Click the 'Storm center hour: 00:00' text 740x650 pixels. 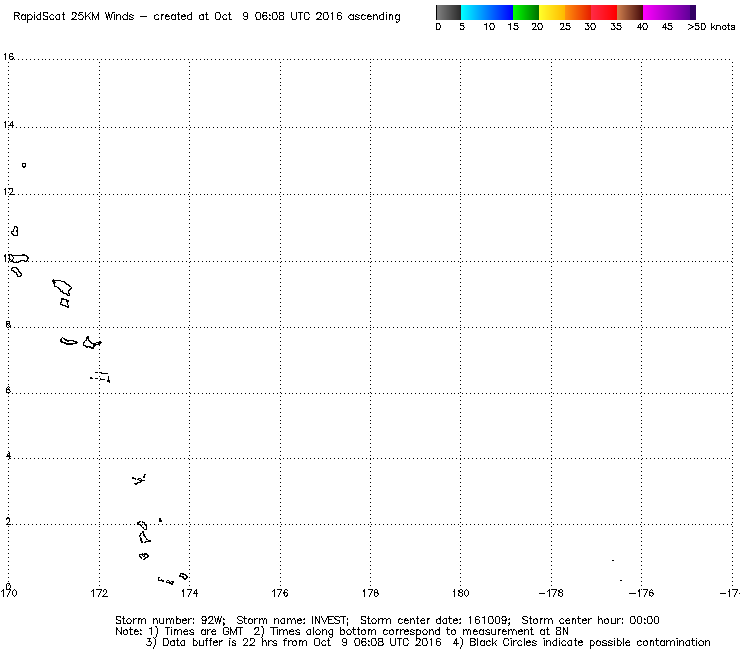(590, 620)
